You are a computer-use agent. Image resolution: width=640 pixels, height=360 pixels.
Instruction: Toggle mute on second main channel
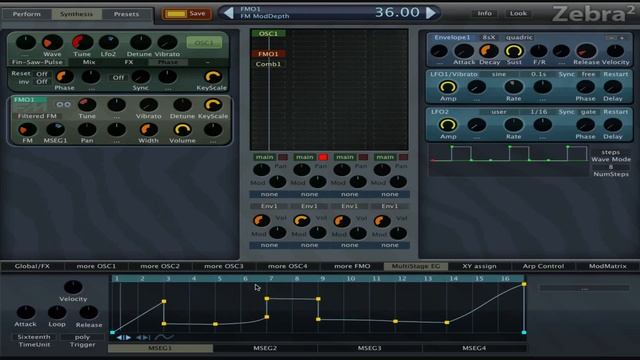click(x=323, y=157)
